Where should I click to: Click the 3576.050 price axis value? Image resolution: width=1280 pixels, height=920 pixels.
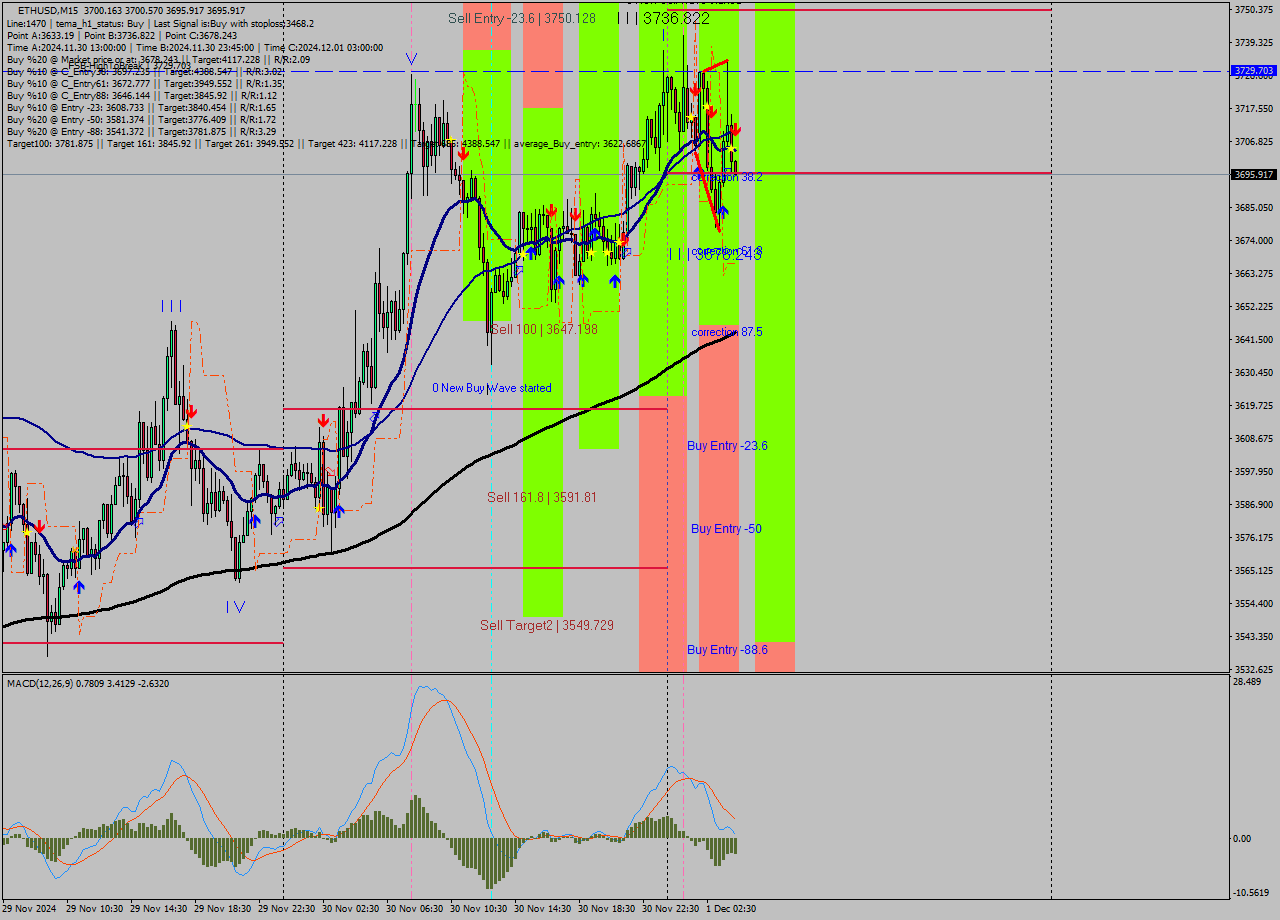coord(1254,537)
